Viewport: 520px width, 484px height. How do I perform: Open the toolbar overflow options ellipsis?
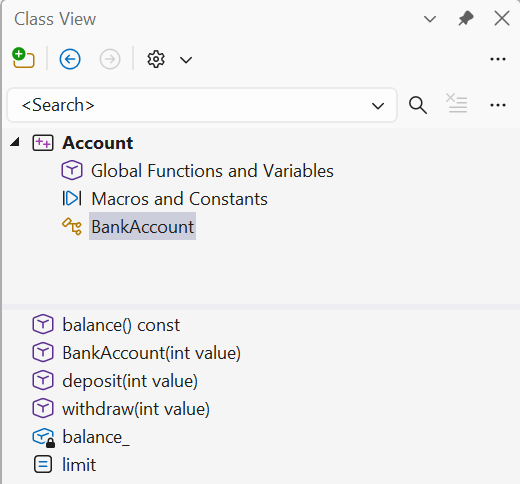pyautogui.click(x=498, y=59)
